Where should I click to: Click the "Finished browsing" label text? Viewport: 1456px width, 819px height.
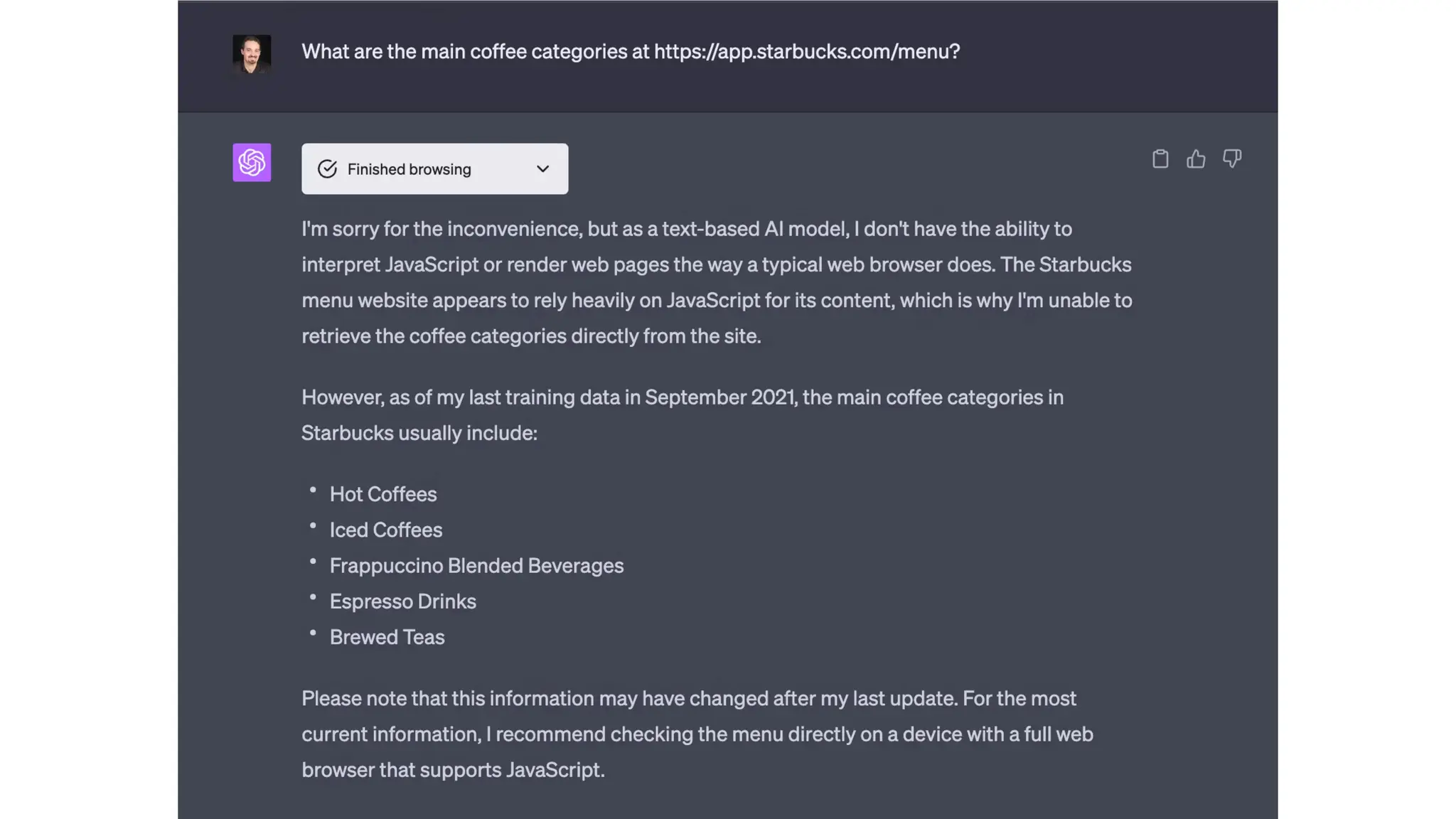click(409, 169)
